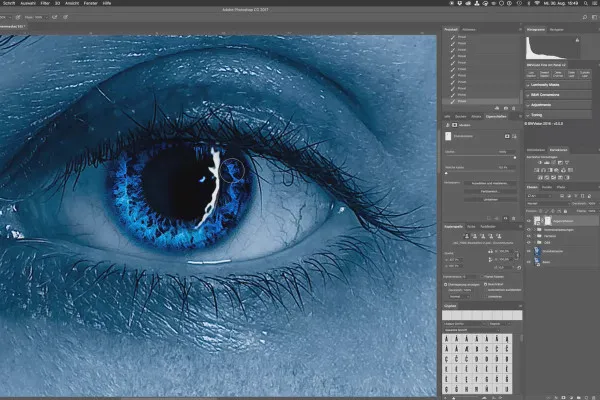Screen dimensions: 600x400
Task: Click Umkehren button in Eigenschaften
Action: click(489, 199)
